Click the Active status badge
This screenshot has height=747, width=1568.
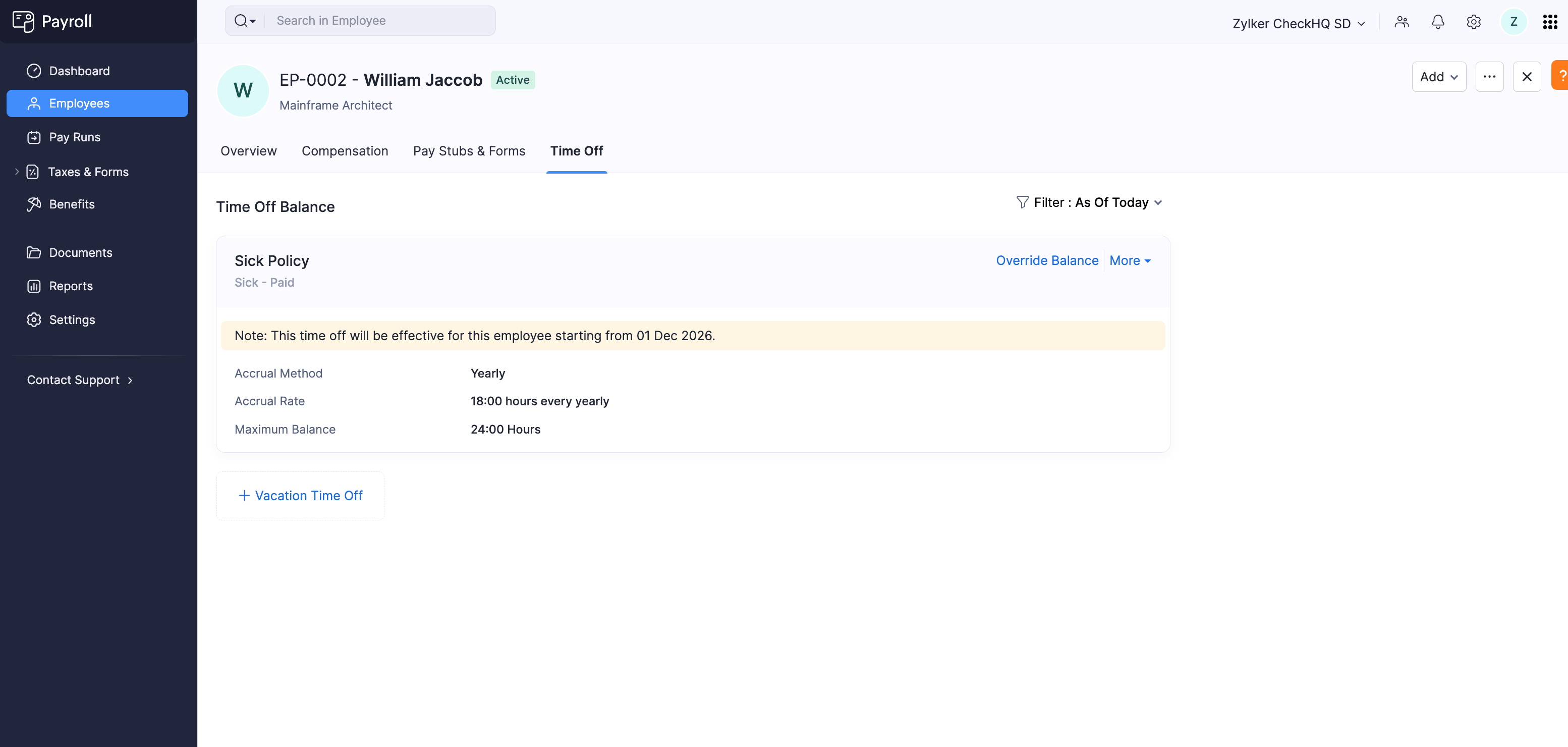(x=513, y=80)
